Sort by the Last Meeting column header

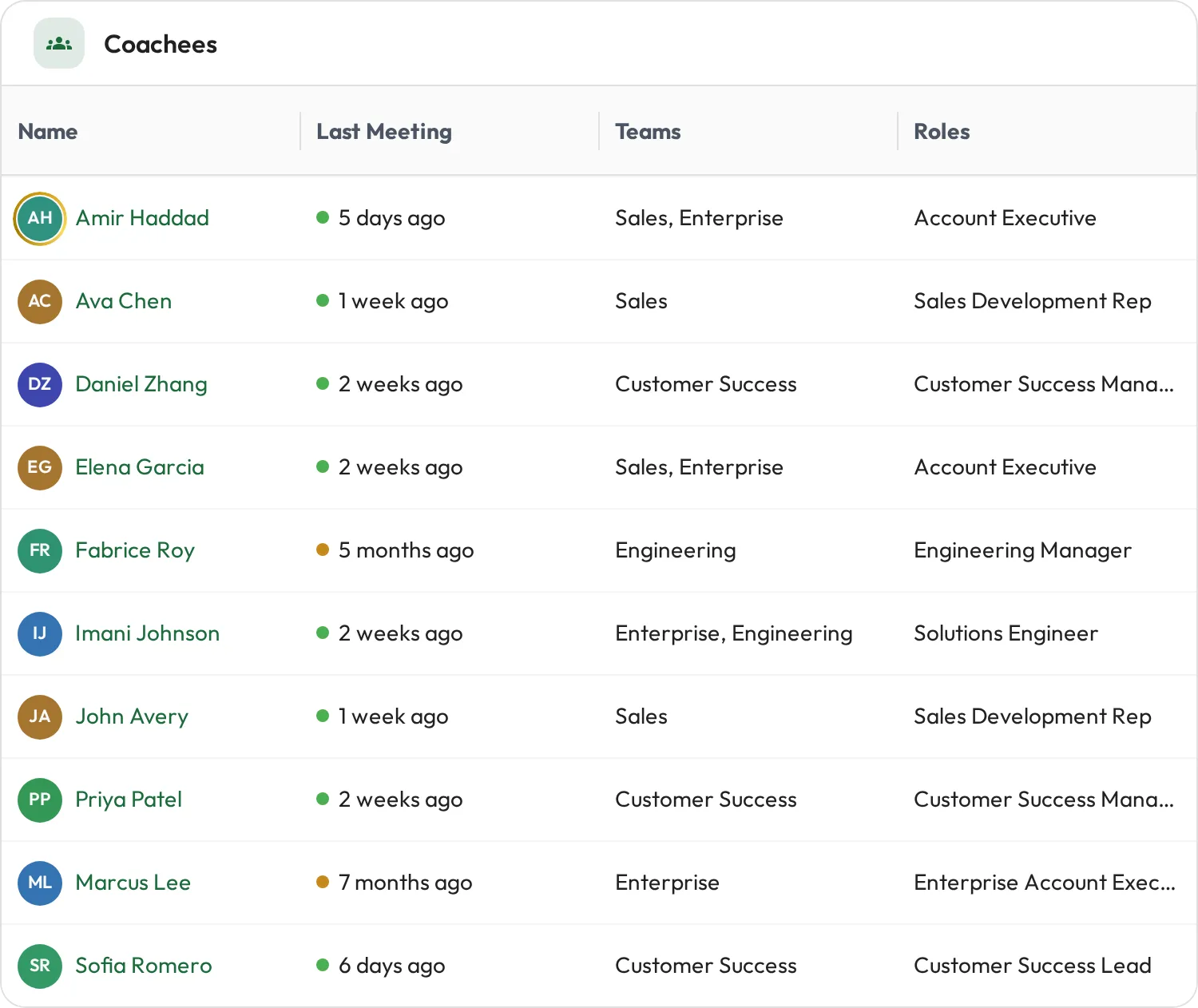click(x=384, y=131)
